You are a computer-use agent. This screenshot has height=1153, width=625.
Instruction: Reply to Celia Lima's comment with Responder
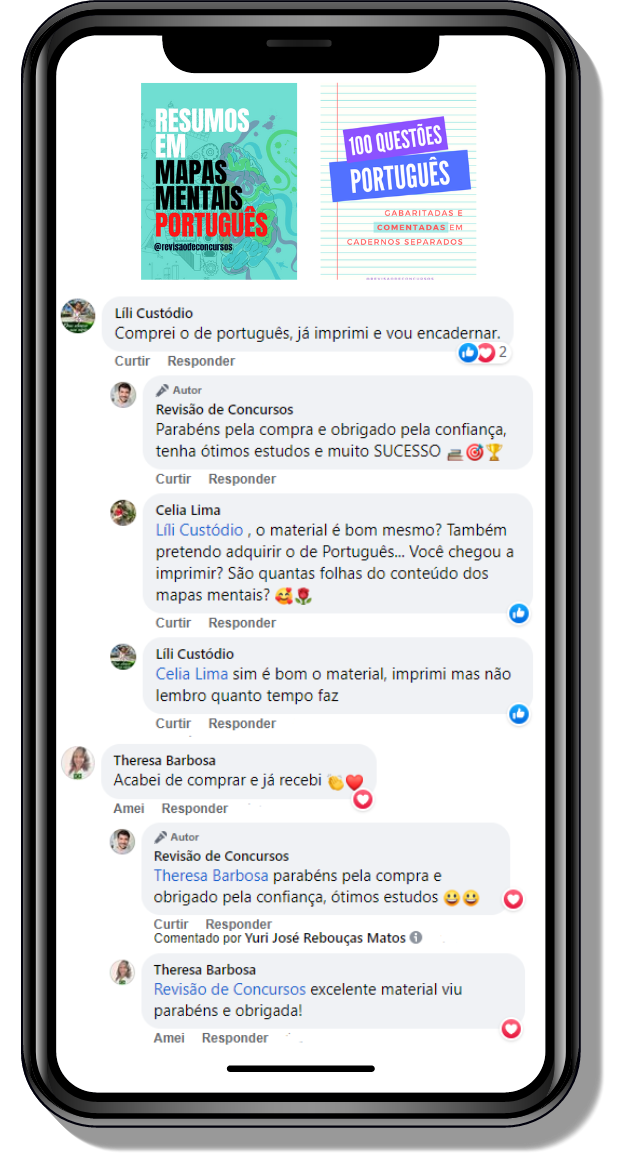[x=242, y=623]
